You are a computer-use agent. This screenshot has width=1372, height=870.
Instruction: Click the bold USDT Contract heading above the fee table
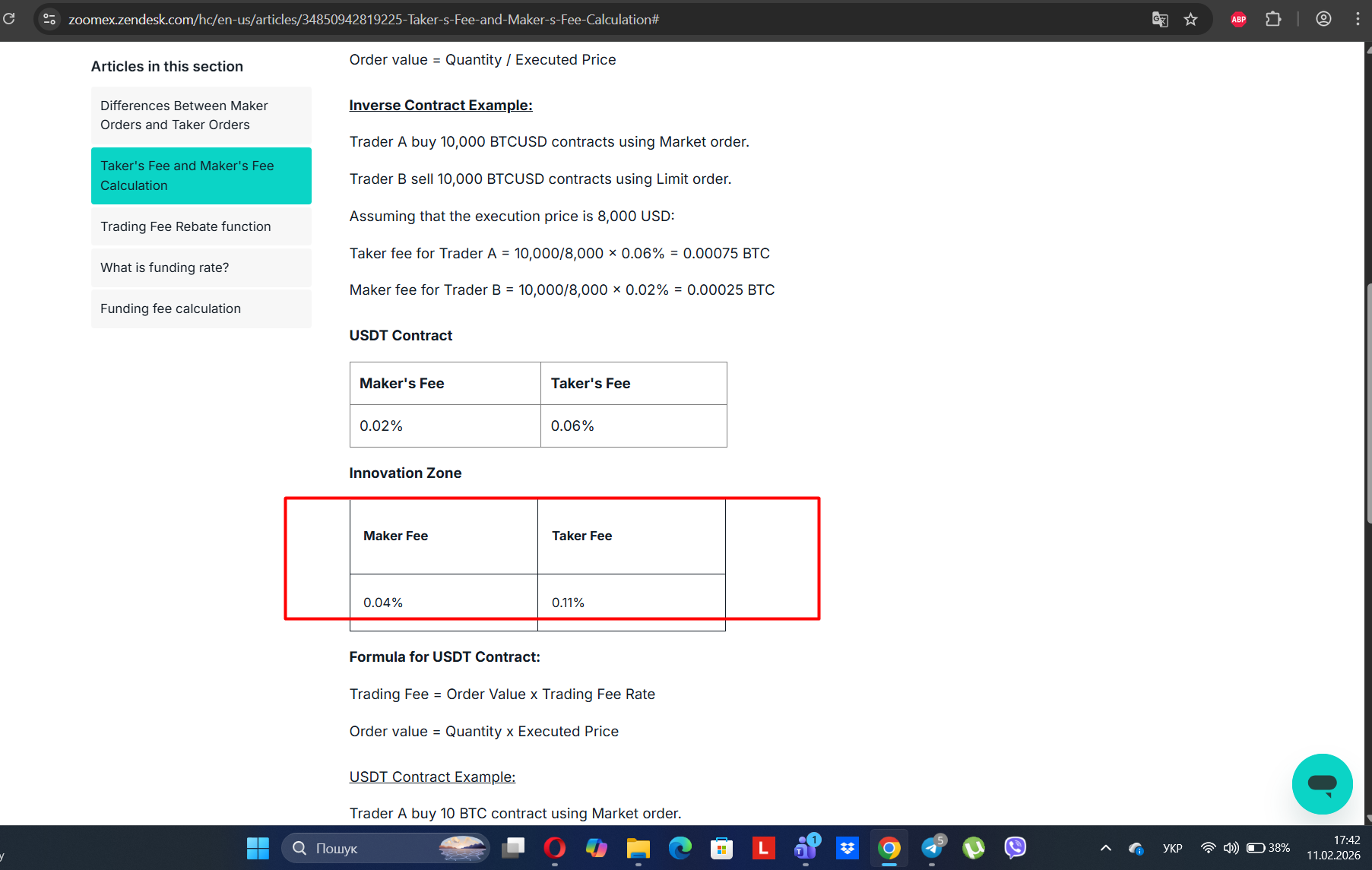(x=401, y=335)
